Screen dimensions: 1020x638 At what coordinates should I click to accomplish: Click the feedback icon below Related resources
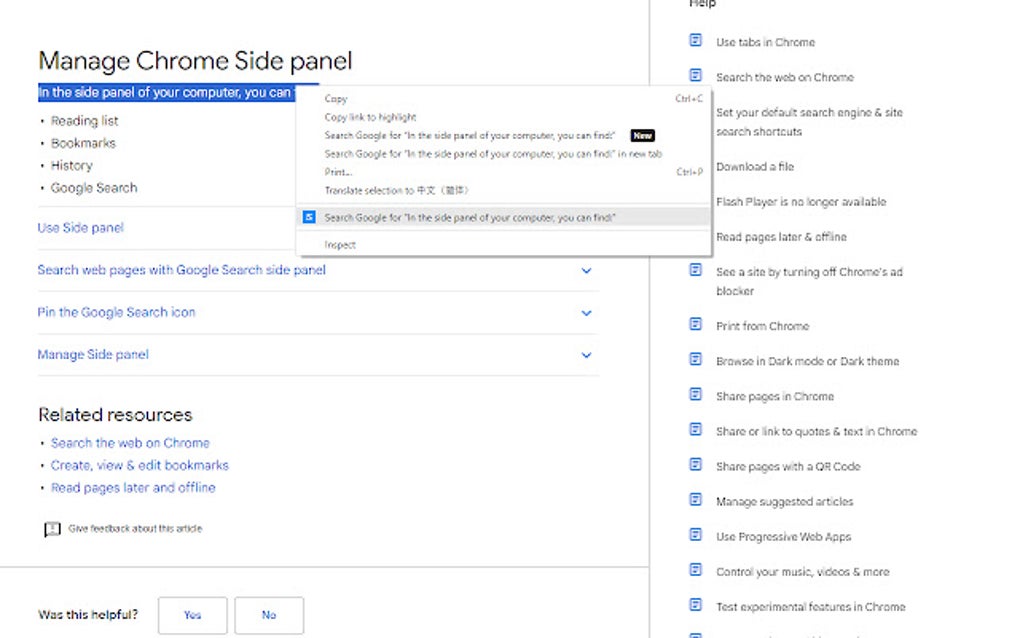(x=53, y=529)
